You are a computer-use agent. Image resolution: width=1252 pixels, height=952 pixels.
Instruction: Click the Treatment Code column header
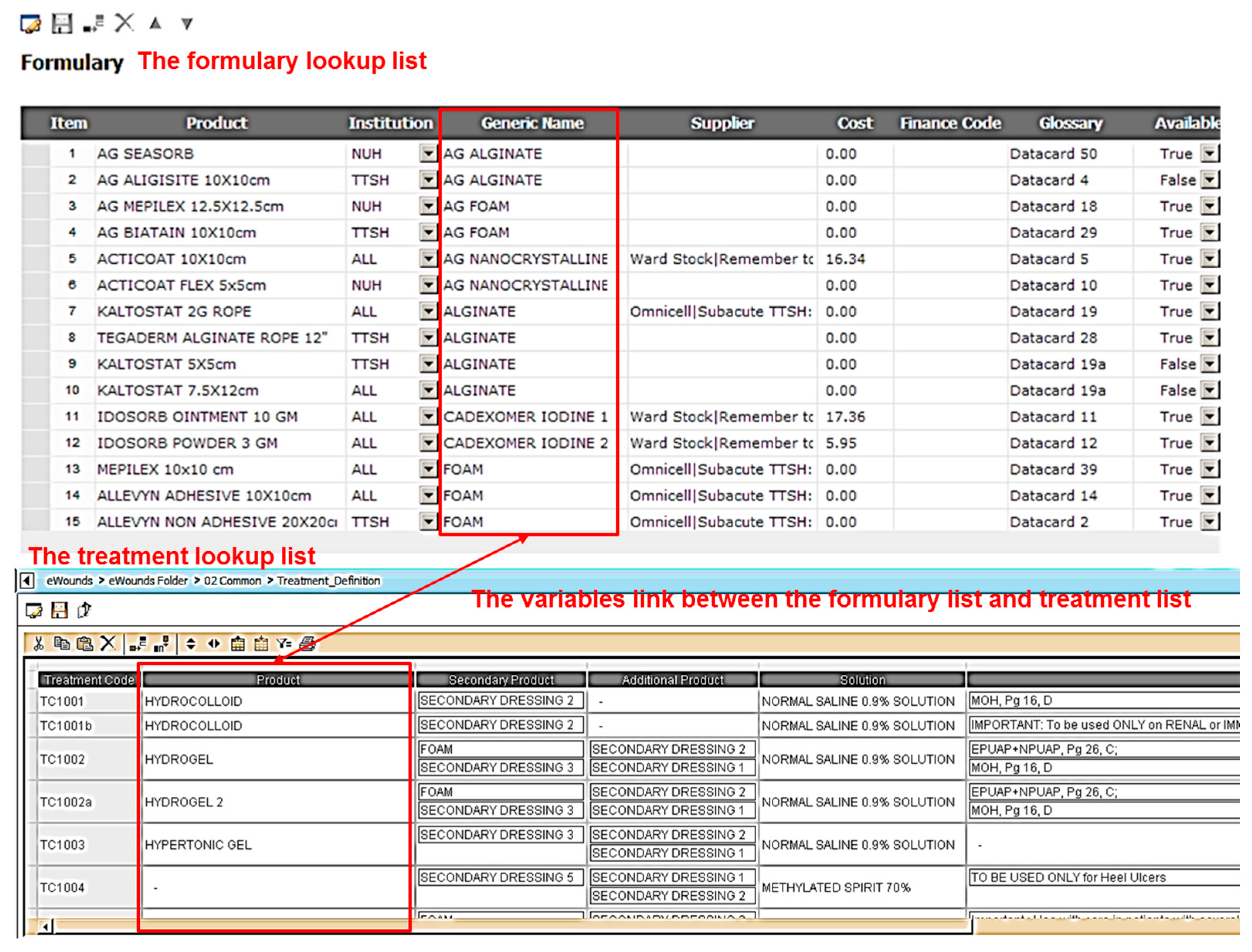point(88,680)
